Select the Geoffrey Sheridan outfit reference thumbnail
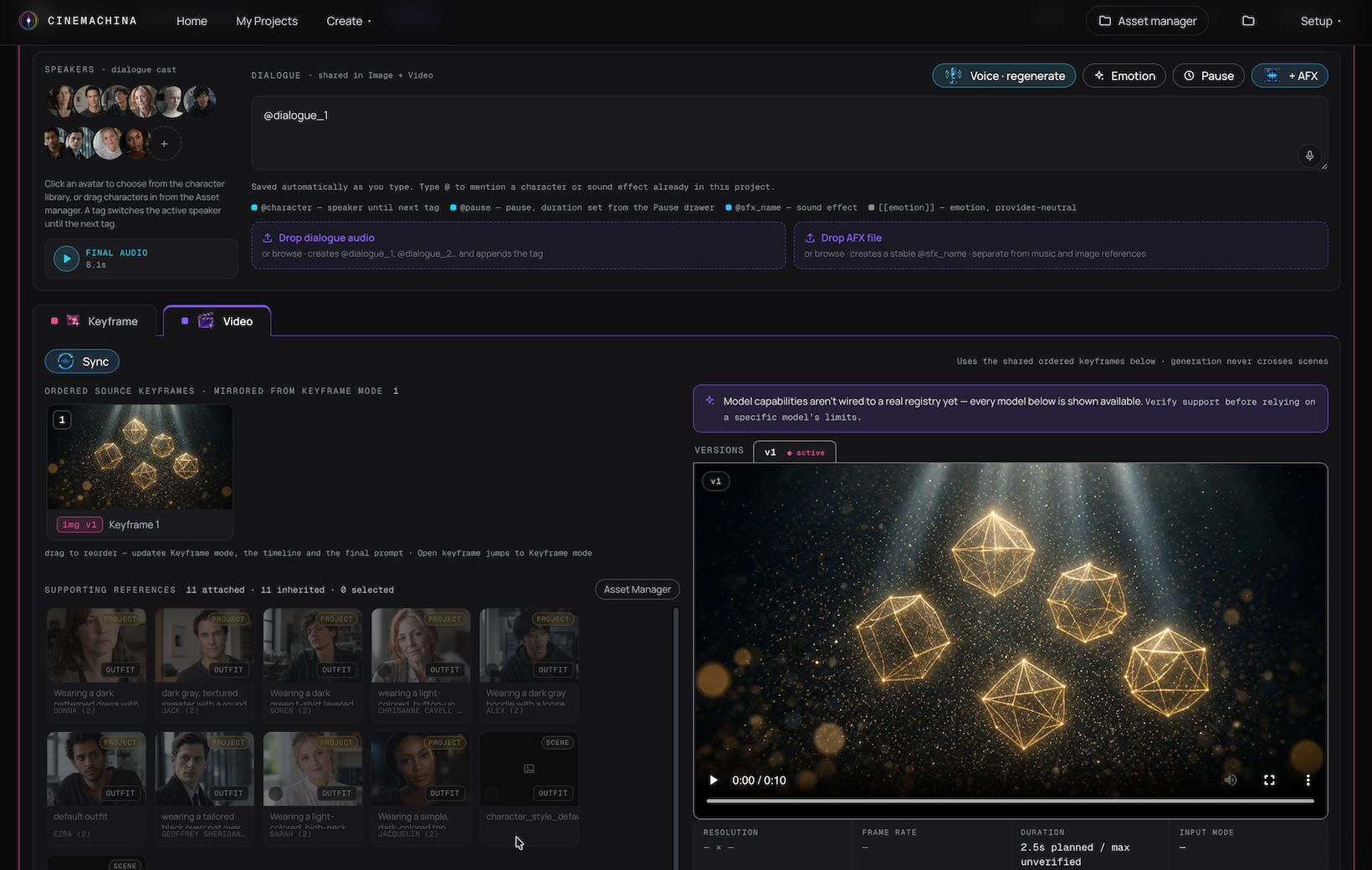This screenshot has width=1372, height=870. (204, 768)
